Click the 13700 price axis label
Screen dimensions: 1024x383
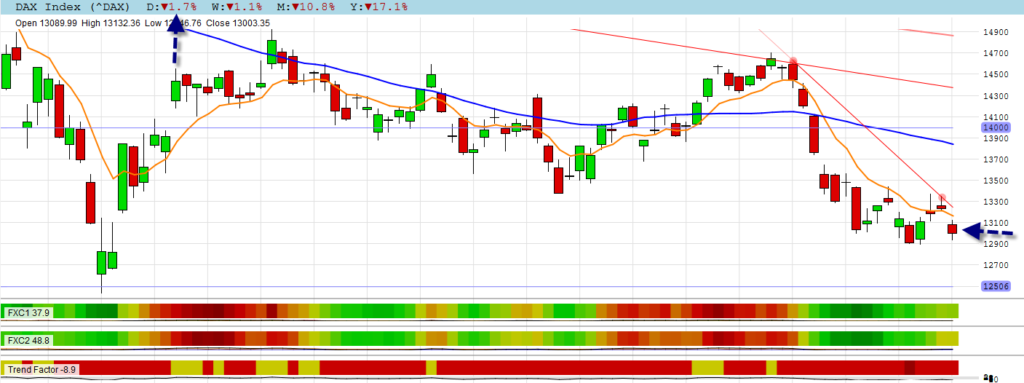tap(995, 159)
